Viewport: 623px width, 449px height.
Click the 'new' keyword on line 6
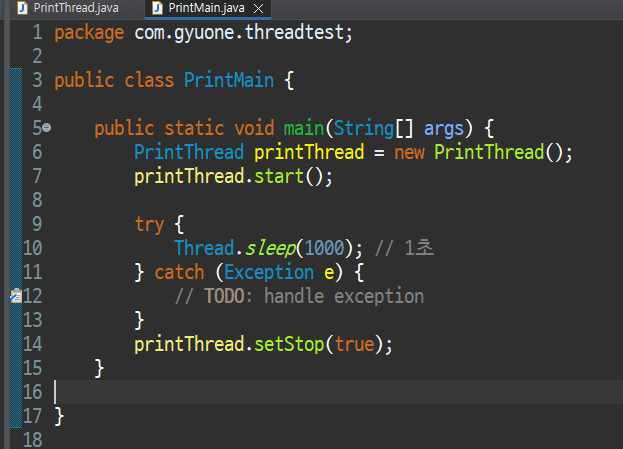(x=409, y=153)
